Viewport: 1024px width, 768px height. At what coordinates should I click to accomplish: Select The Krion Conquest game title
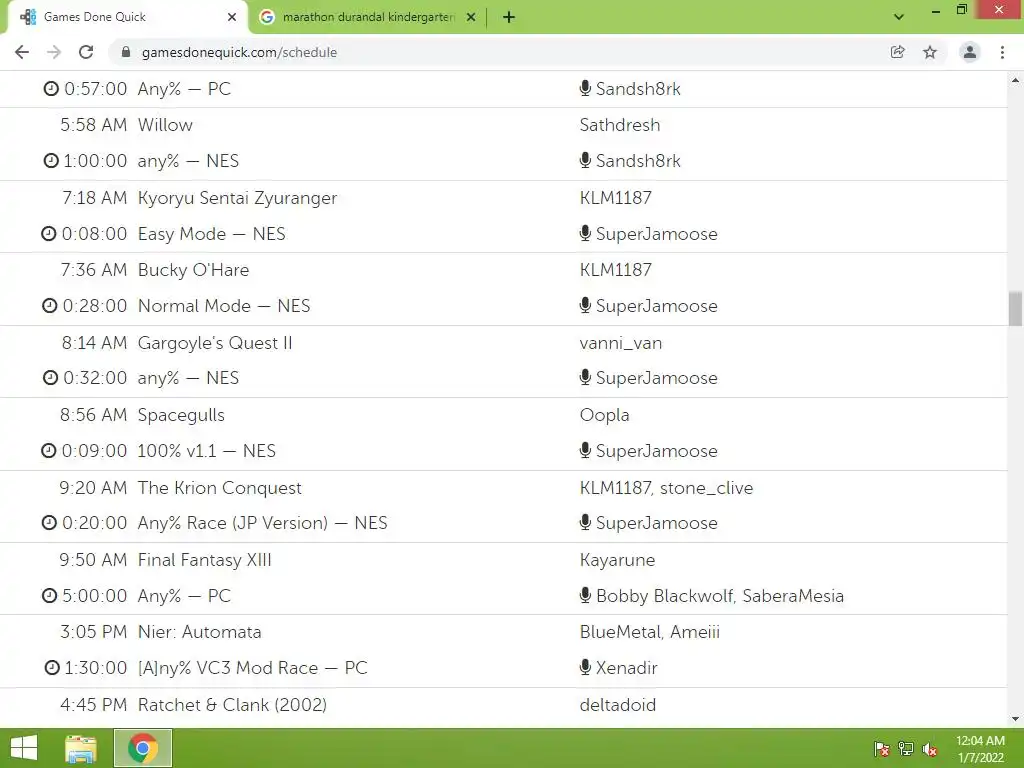click(219, 488)
